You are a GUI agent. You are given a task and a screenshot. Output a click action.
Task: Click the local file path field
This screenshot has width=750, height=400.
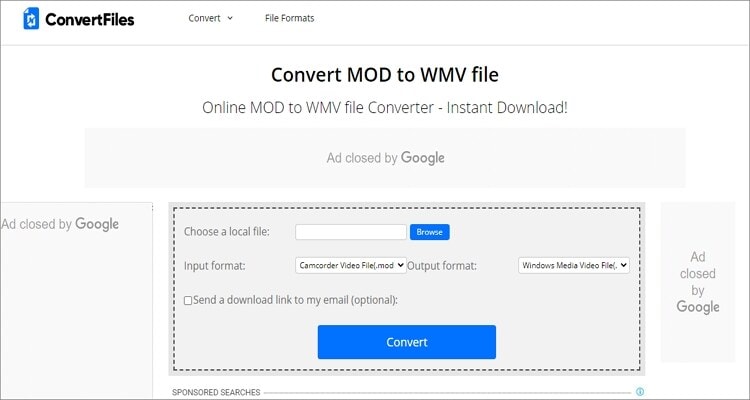point(351,232)
